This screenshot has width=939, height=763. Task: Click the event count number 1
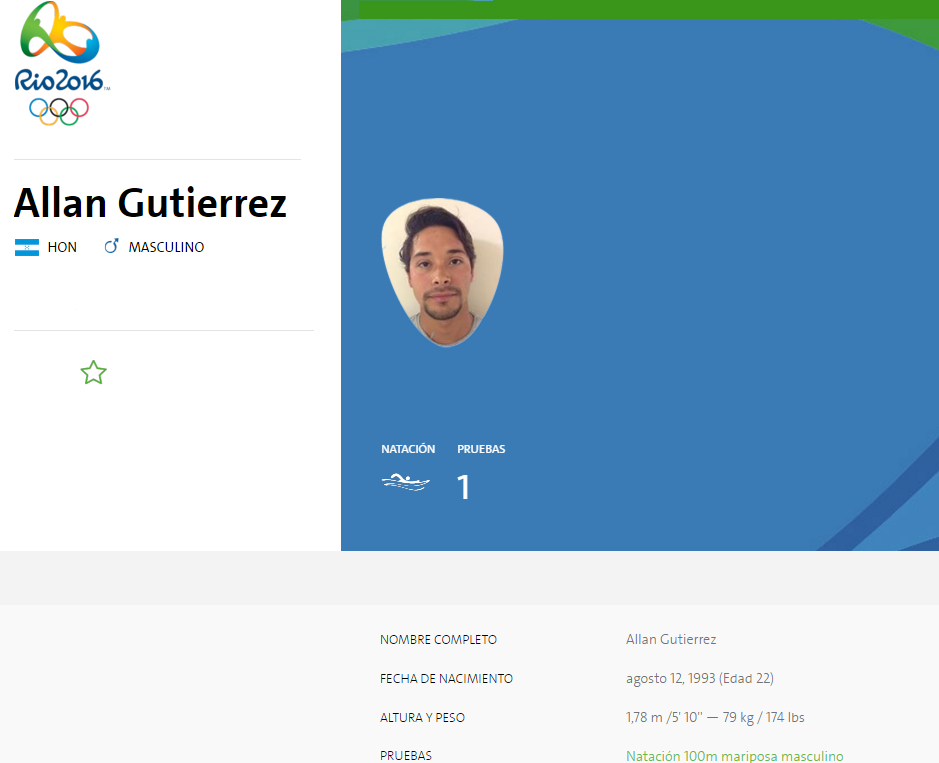point(464,487)
